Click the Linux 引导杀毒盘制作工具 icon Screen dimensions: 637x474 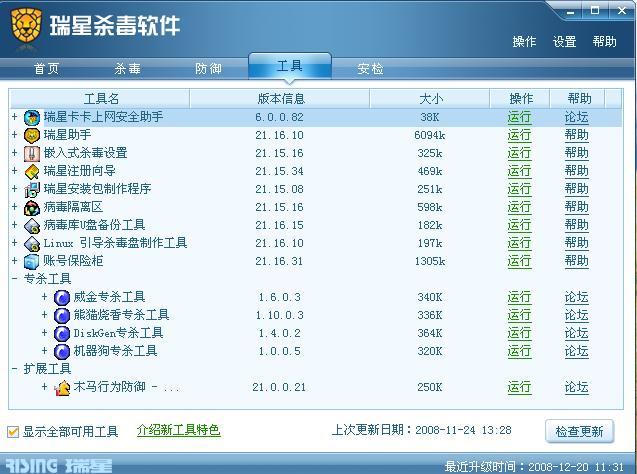point(32,244)
